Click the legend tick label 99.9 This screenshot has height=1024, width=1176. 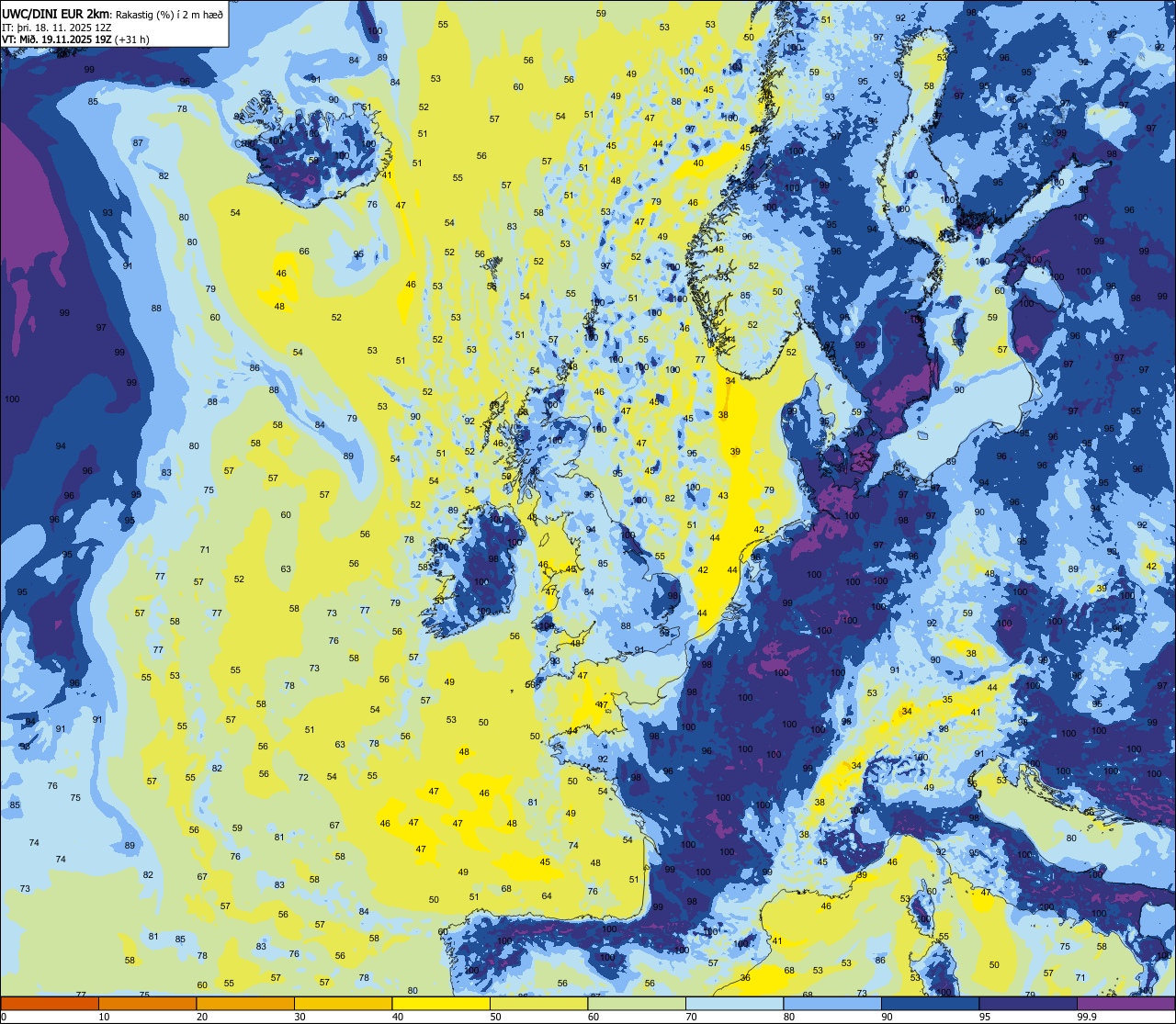(1087, 1017)
